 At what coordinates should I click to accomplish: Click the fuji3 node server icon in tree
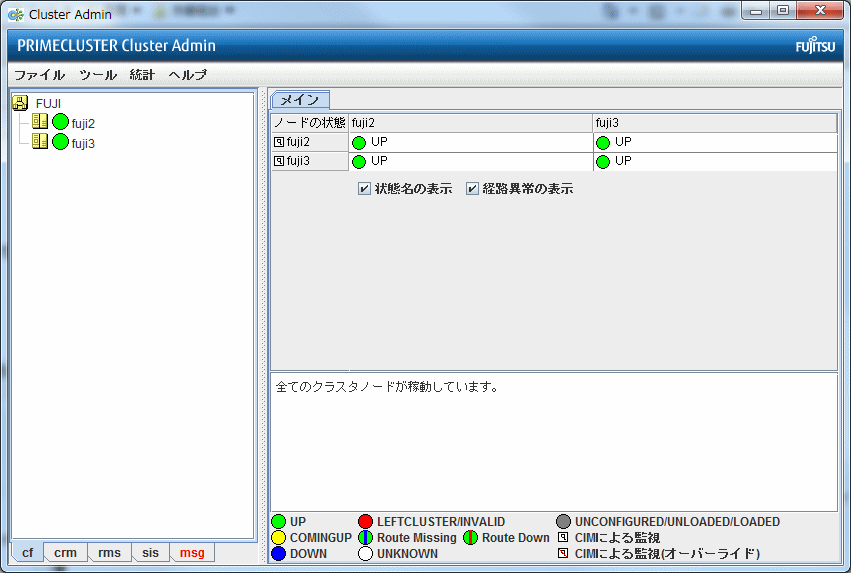pos(40,141)
